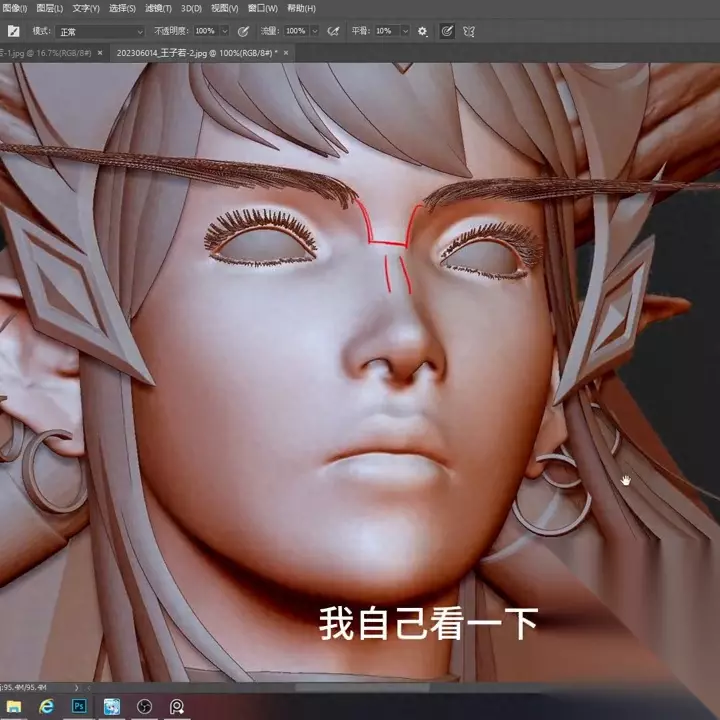Close the 202306014_王子若-2.jpg tab
720x720 pixels.
pyautogui.click(x=286, y=53)
